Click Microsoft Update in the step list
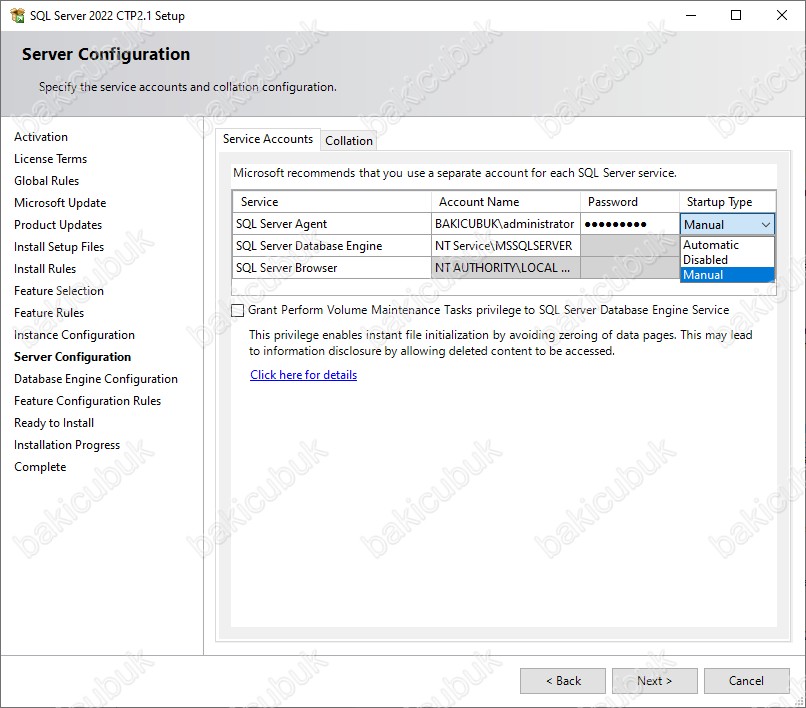Image resolution: width=806 pixels, height=708 pixels. tap(60, 203)
